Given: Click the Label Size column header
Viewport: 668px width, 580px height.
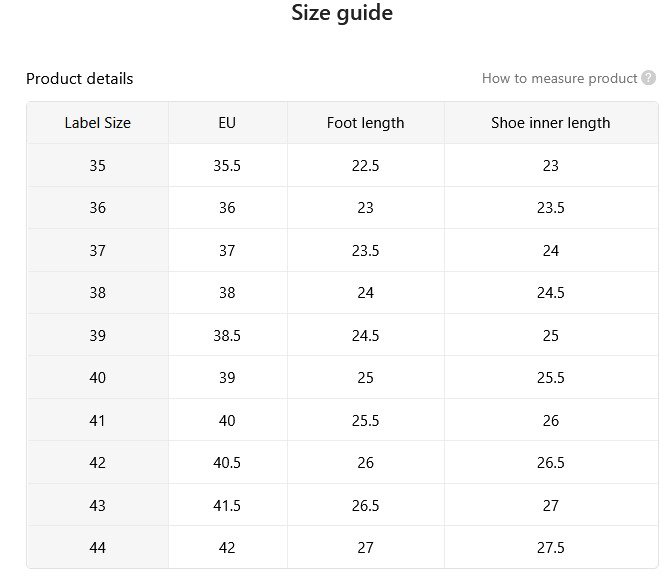Looking at the screenshot, I should pyautogui.click(x=98, y=123).
